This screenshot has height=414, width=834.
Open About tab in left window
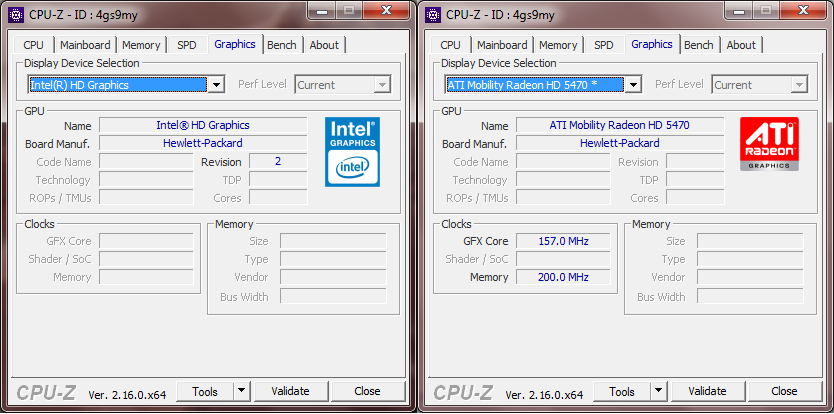tap(324, 45)
